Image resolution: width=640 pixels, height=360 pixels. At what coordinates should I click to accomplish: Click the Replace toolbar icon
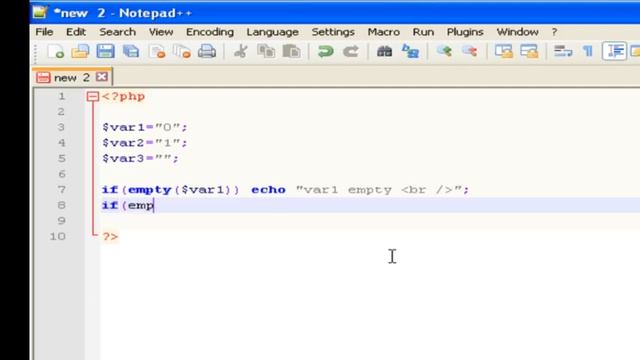410,51
